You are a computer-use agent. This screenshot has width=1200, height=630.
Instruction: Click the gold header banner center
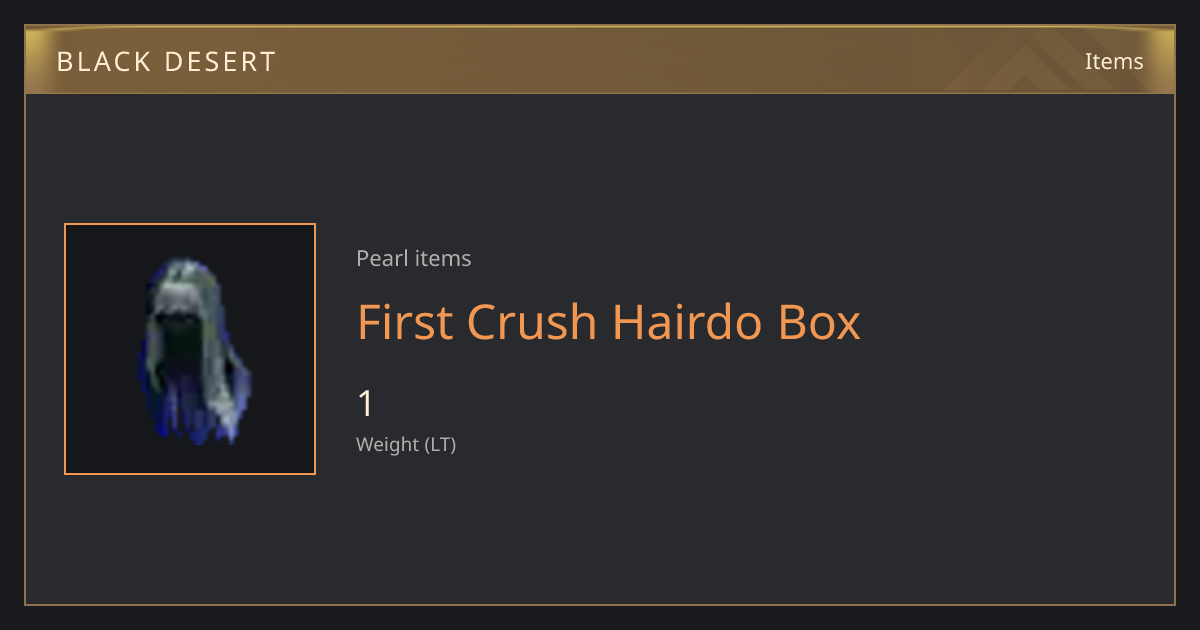click(600, 60)
